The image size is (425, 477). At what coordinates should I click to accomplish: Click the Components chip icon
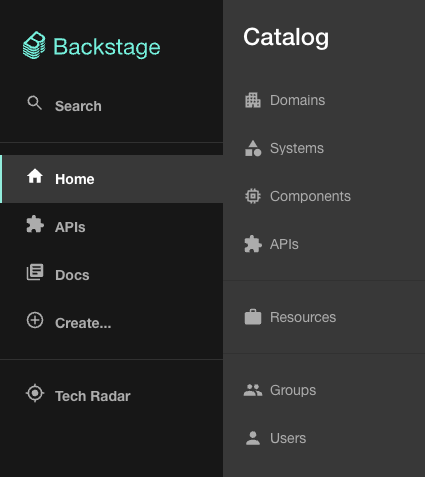(253, 196)
